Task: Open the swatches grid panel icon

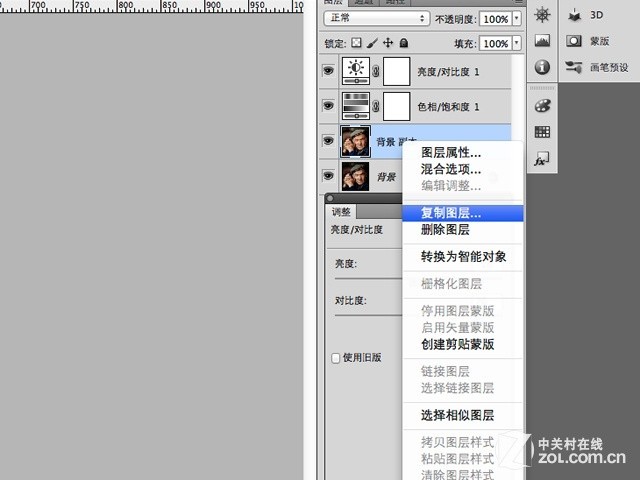Action: coord(542,132)
